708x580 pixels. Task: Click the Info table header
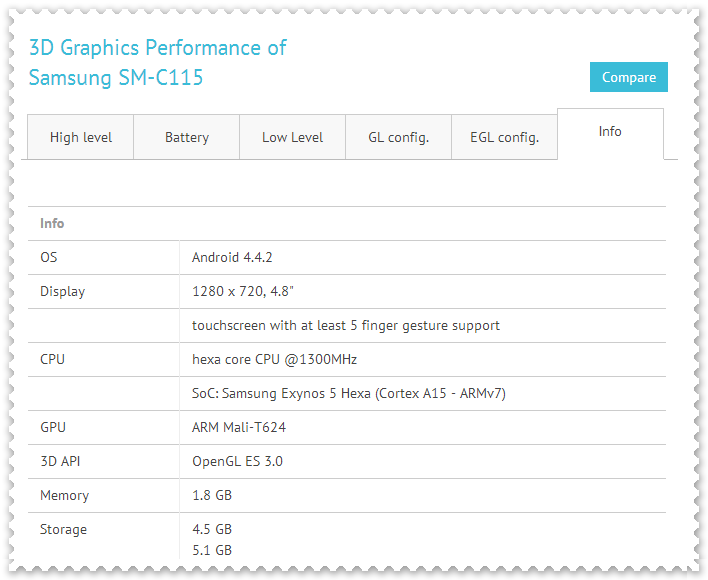pos(52,223)
